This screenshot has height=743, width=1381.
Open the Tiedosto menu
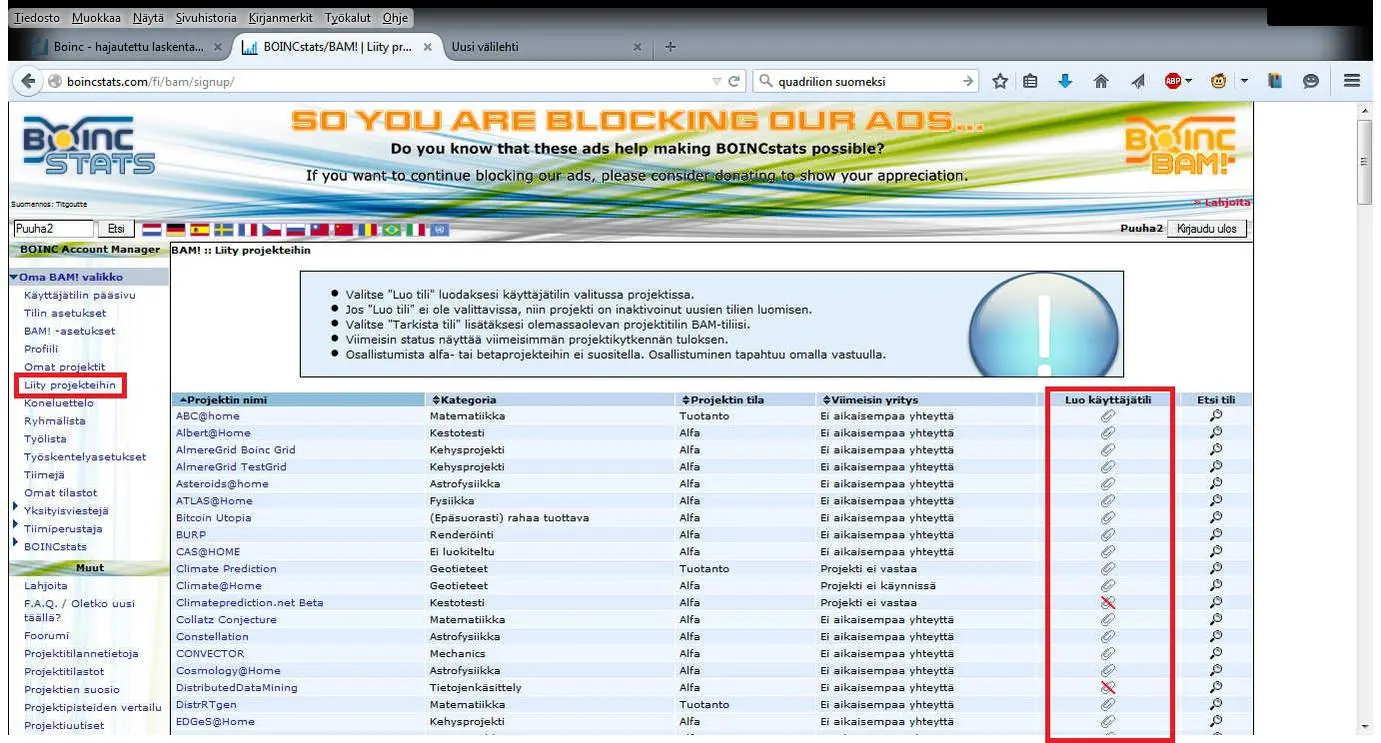pyautogui.click(x=37, y=18)
